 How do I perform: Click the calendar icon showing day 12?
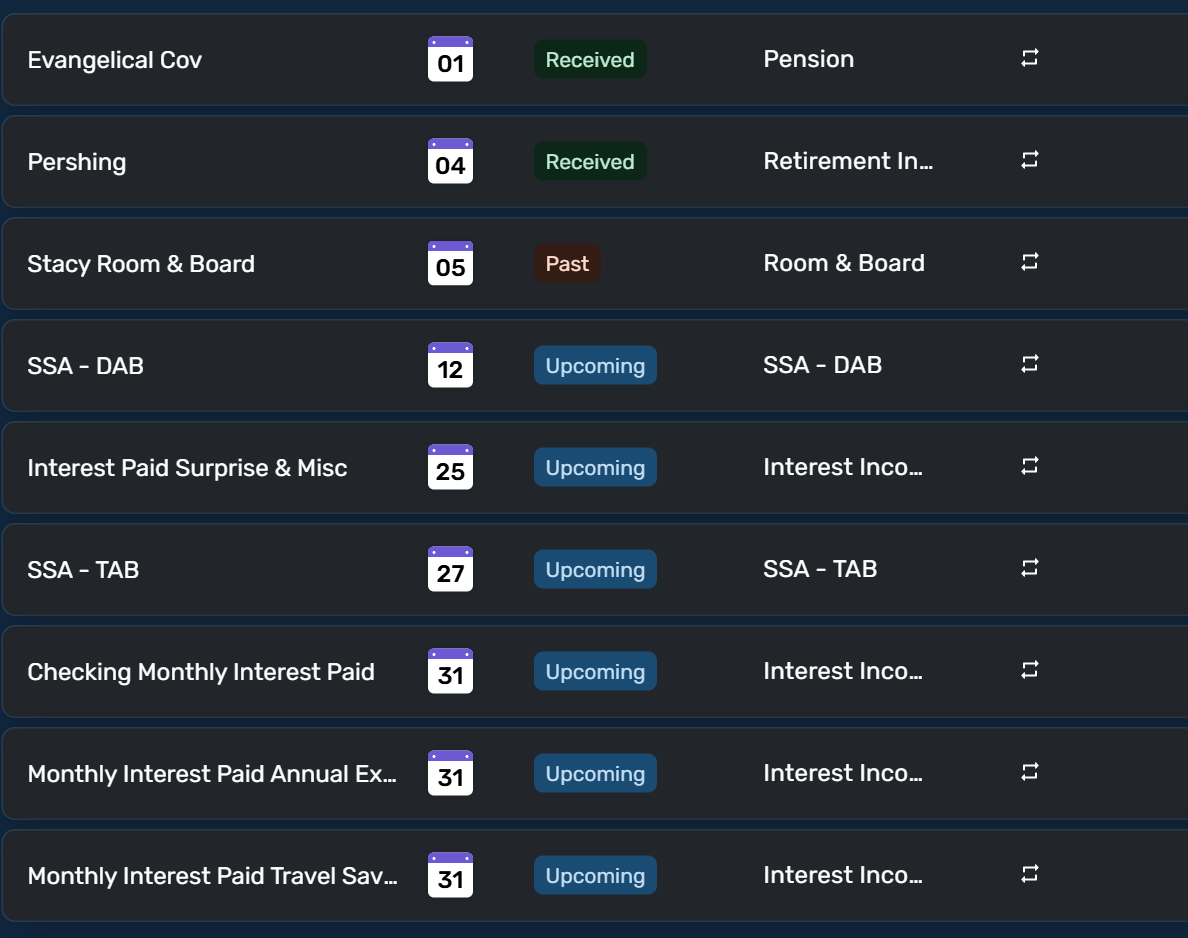pos(450,365)
